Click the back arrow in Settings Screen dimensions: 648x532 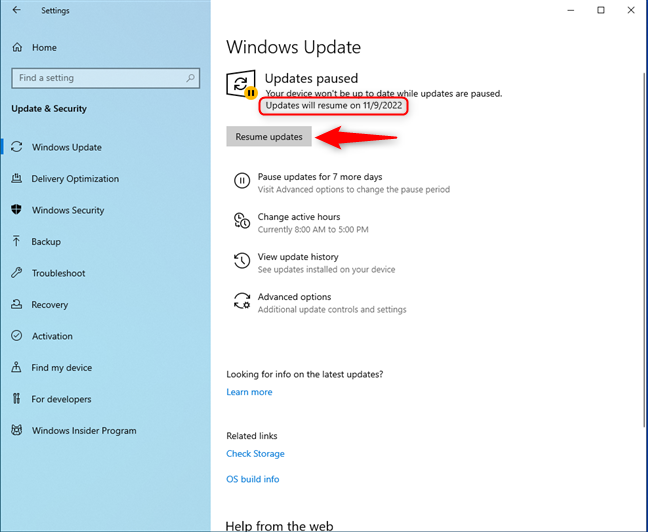pyautogui.click(x=17, y=10)
